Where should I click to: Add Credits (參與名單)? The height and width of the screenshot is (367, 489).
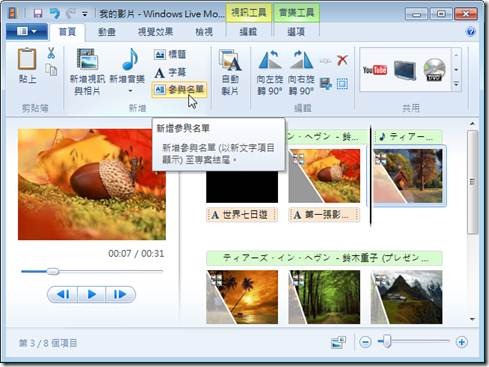click(179, 89)
